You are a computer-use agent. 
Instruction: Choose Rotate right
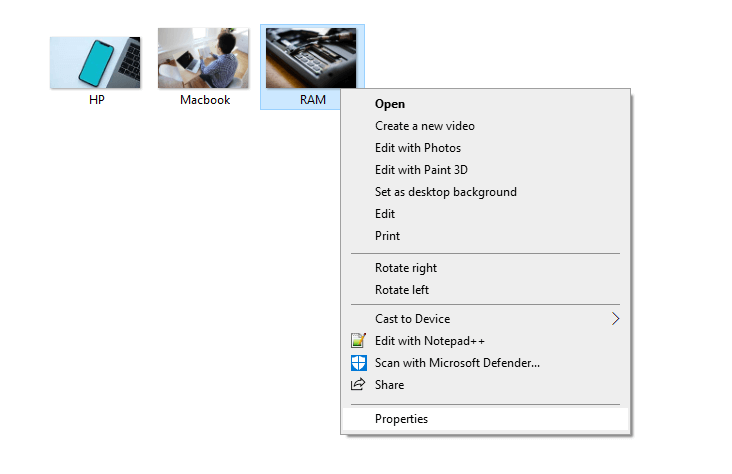(x=486, y=268)
